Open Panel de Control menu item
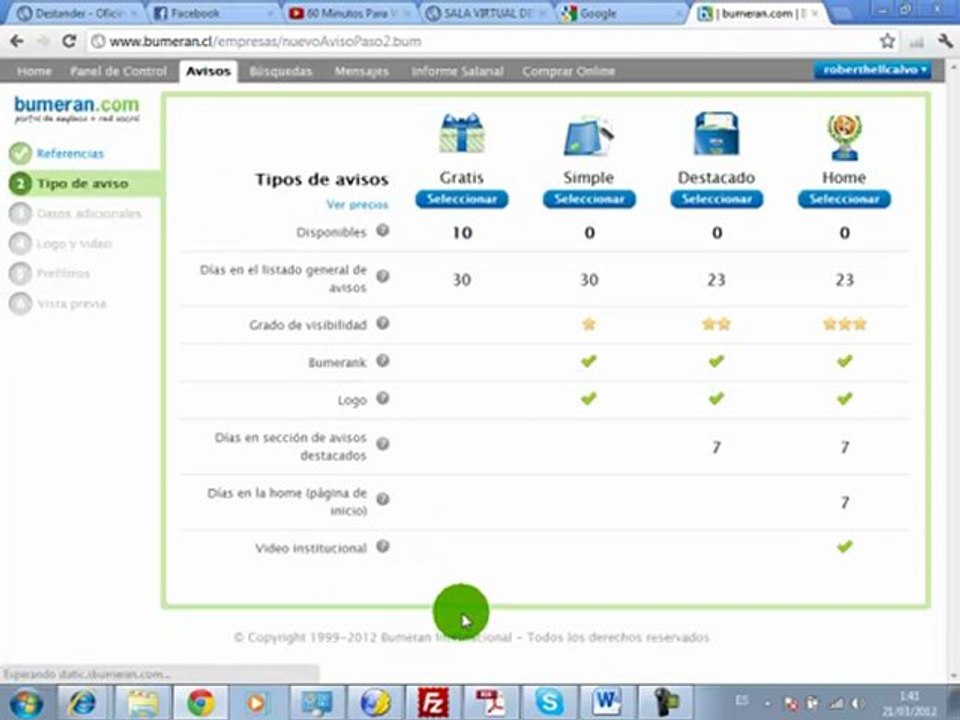The width and height of the screenshot is (960, 720). tap(118, 71)
